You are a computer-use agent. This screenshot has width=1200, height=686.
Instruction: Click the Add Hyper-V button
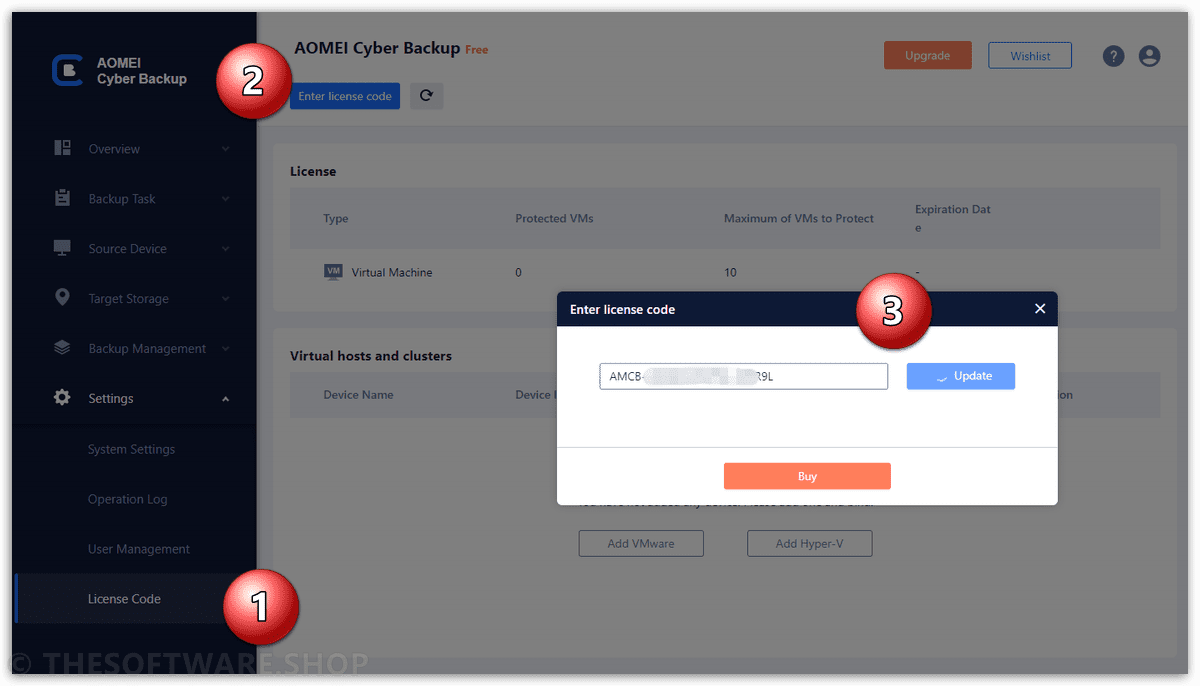[810, 543]
